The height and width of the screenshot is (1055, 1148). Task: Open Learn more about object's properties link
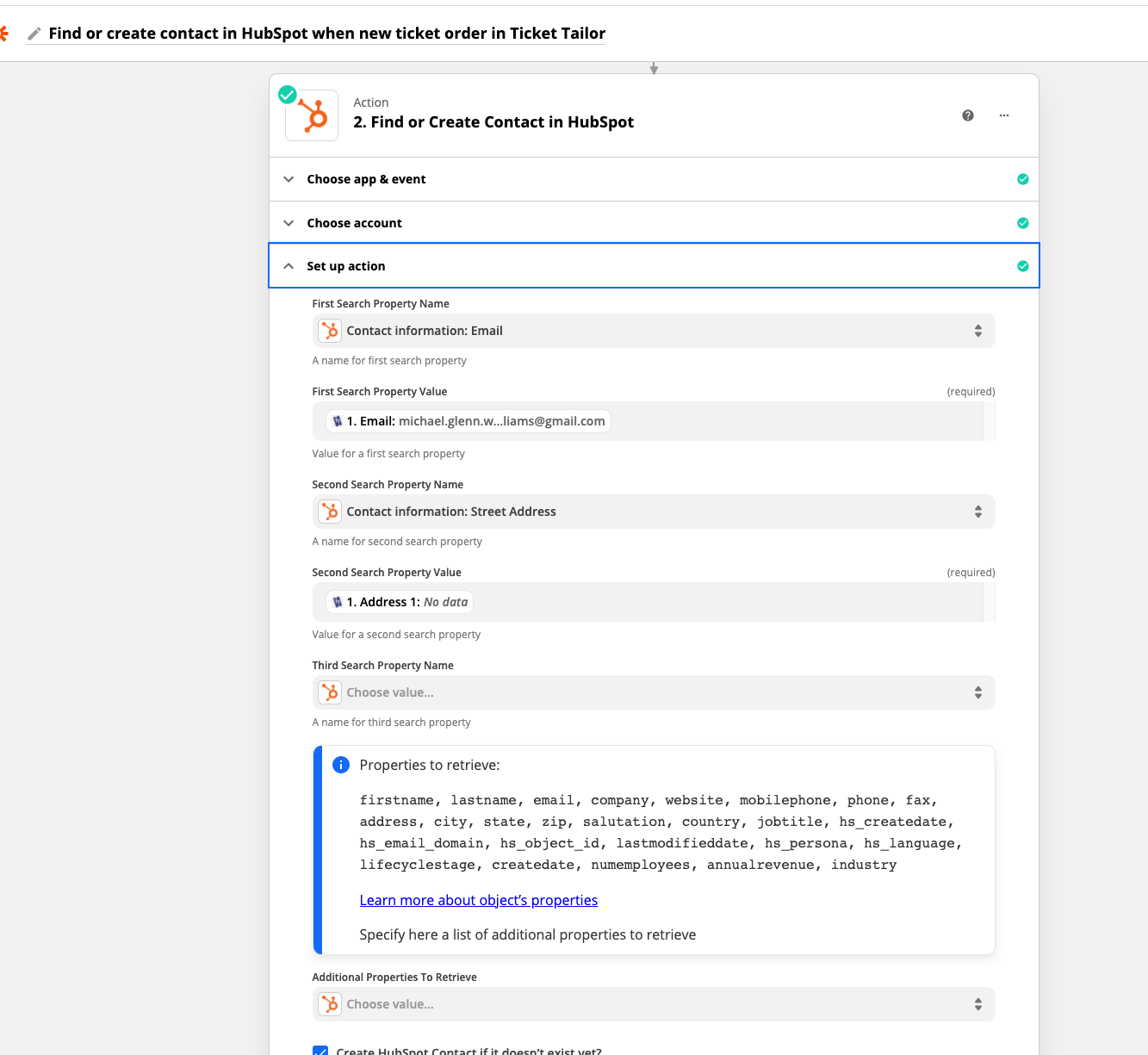click(479, 900)
